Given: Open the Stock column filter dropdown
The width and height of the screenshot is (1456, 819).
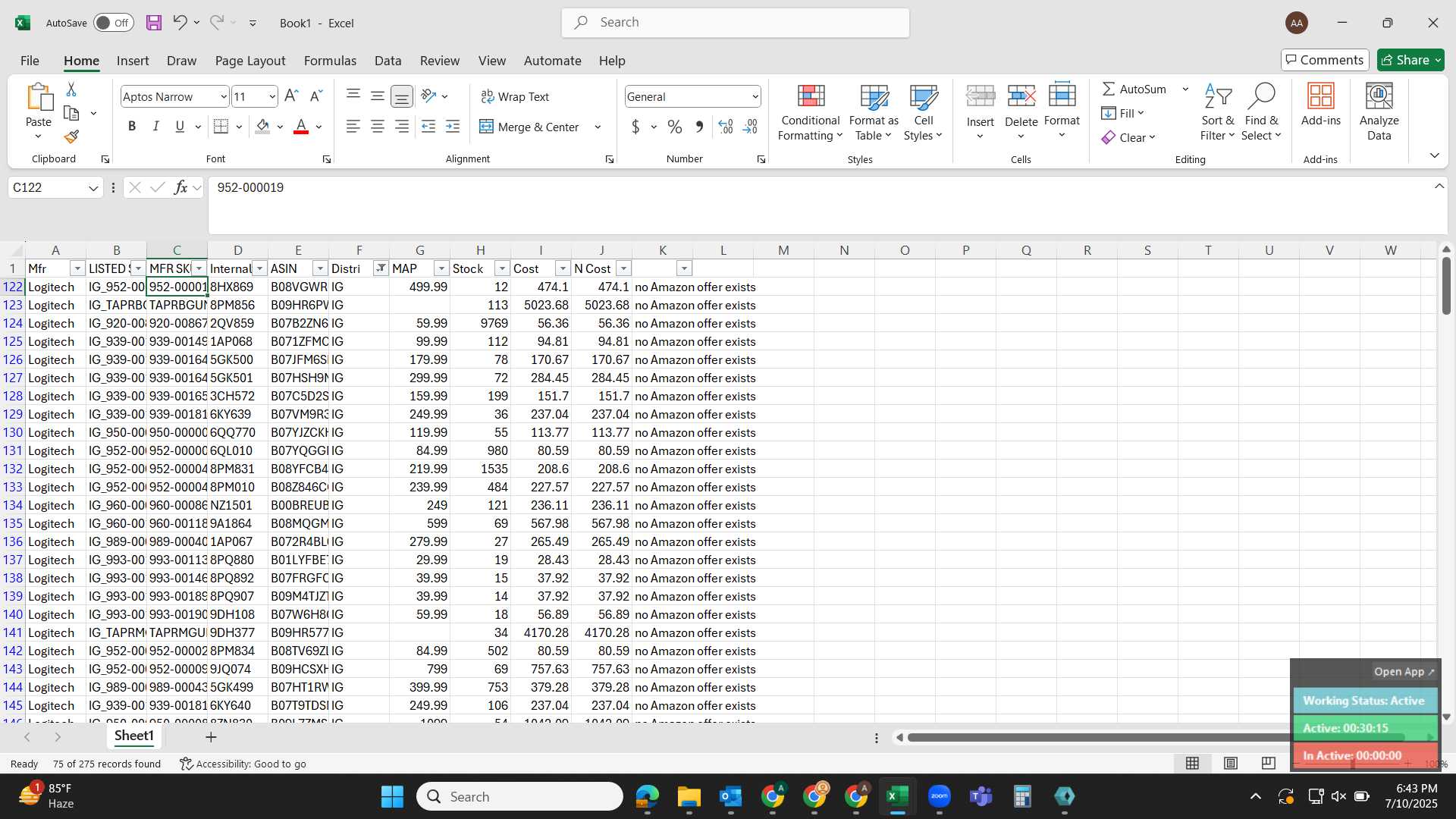Looking at the screenshot, I should coord(502,268).
